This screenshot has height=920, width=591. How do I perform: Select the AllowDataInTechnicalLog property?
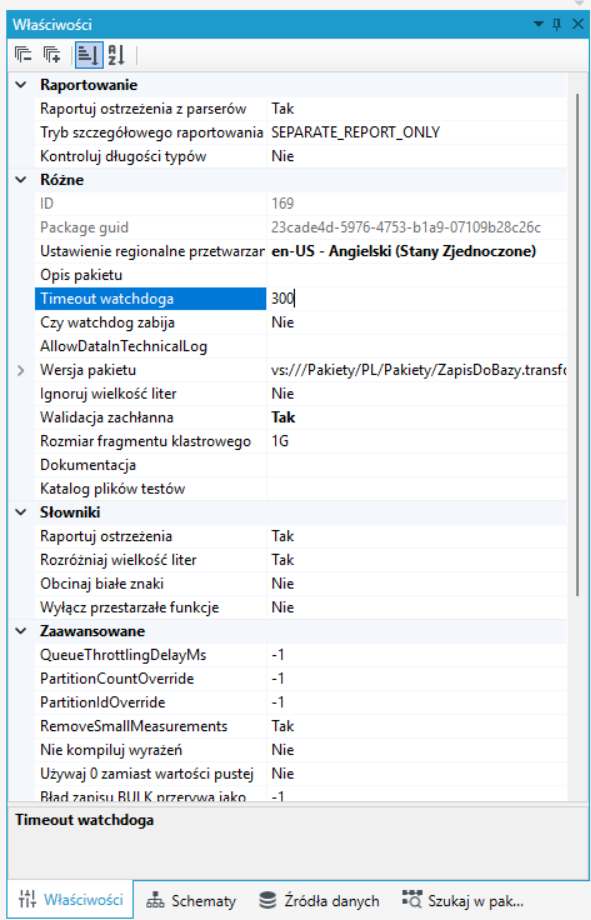click(124, 347)
